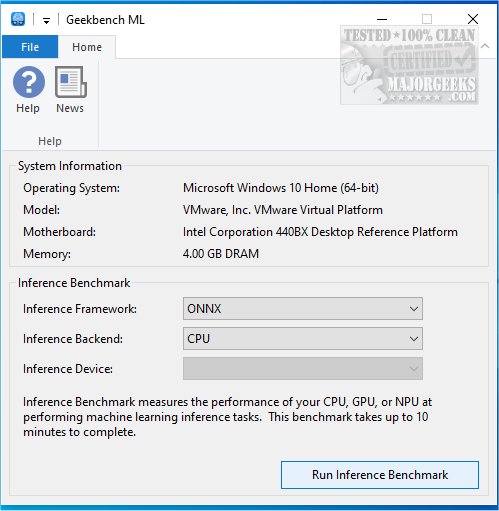
Task: Expand the Inference Backend CPU dropdown
Action: tap(303, 339)
